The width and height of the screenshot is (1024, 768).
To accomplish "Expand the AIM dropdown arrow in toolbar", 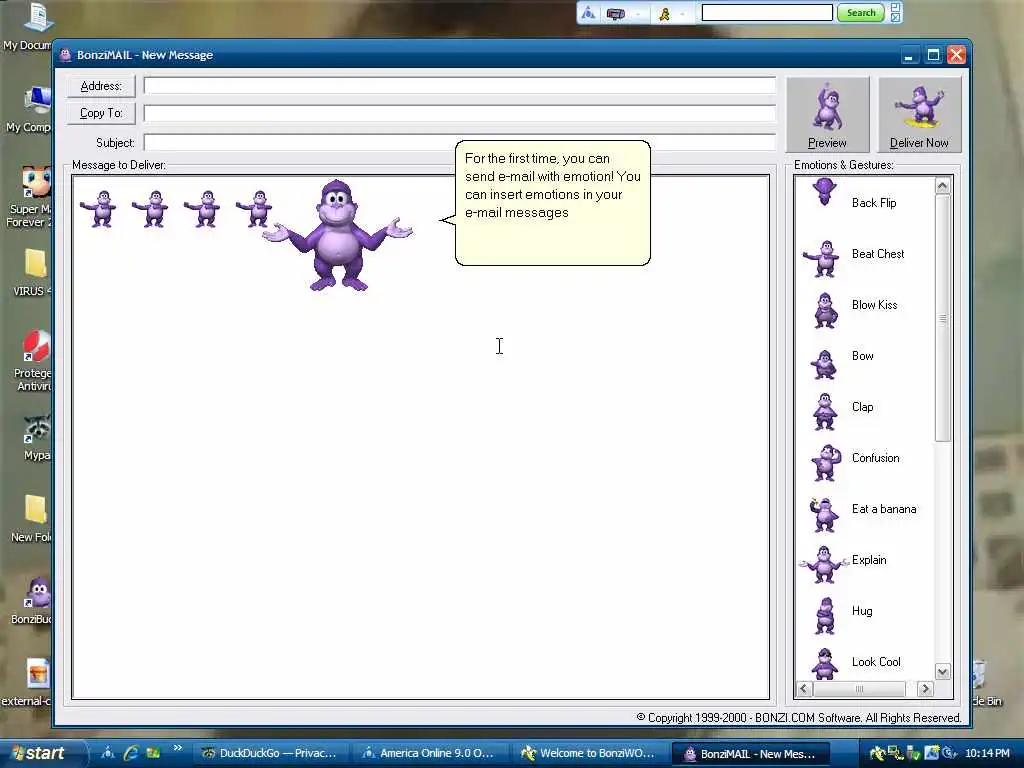I will pos(683,14).
